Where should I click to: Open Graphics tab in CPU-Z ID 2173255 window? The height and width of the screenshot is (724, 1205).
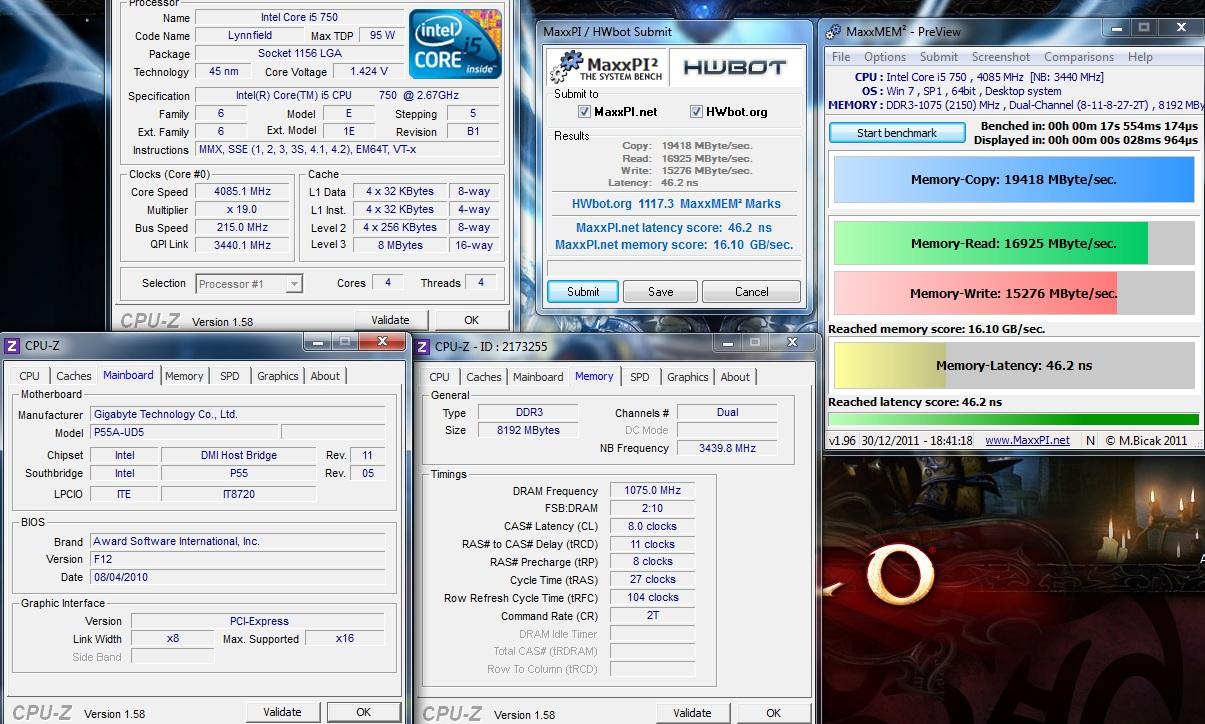(x=688, y=377)
